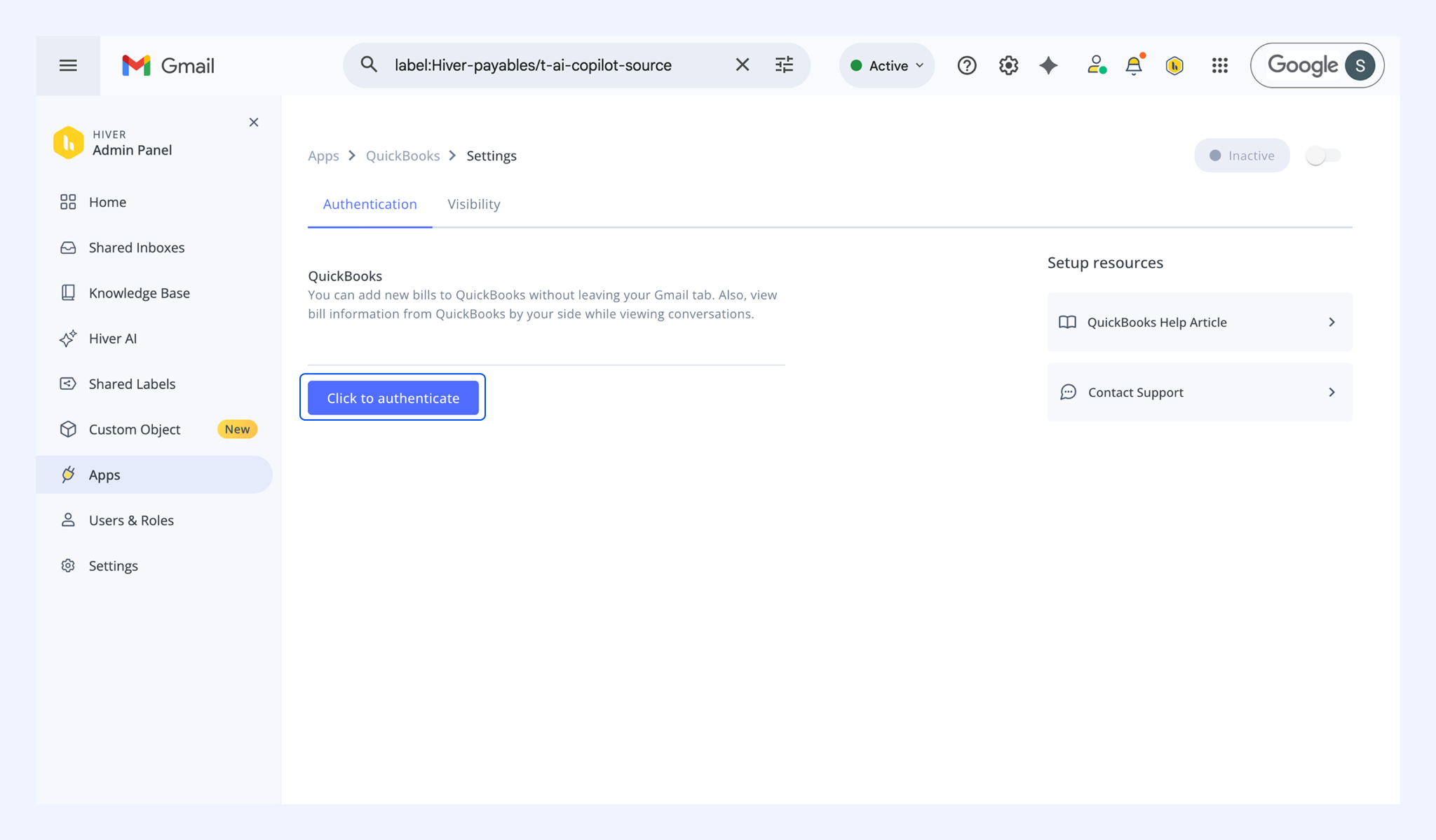Click the Custom Object cube icon
The image size is (1436, 840).
point(68,429)
